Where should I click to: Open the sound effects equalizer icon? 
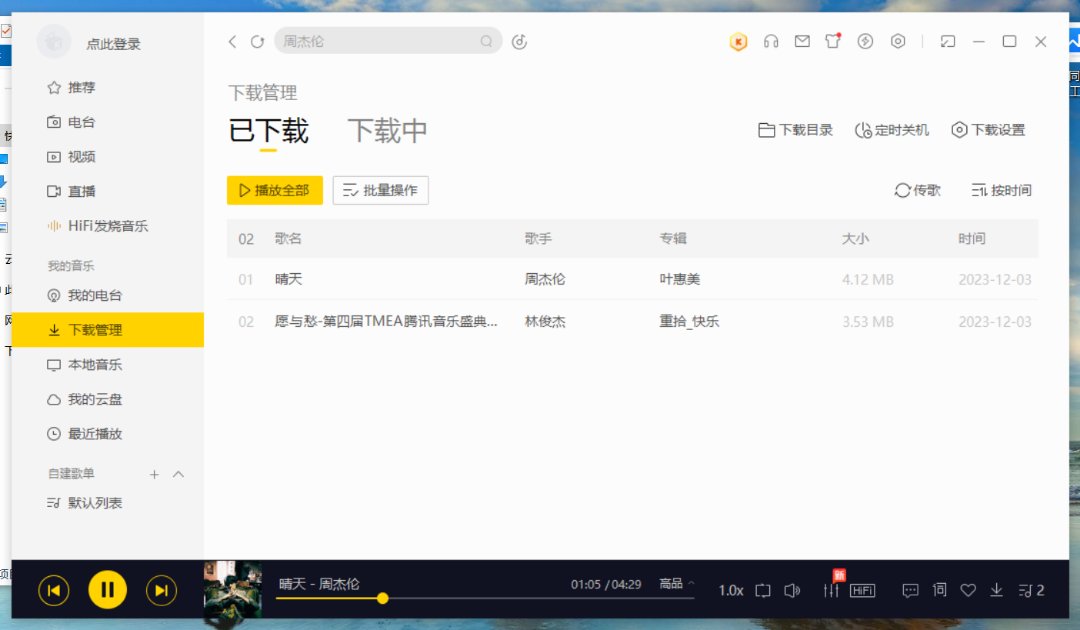[x=831, y=590]
